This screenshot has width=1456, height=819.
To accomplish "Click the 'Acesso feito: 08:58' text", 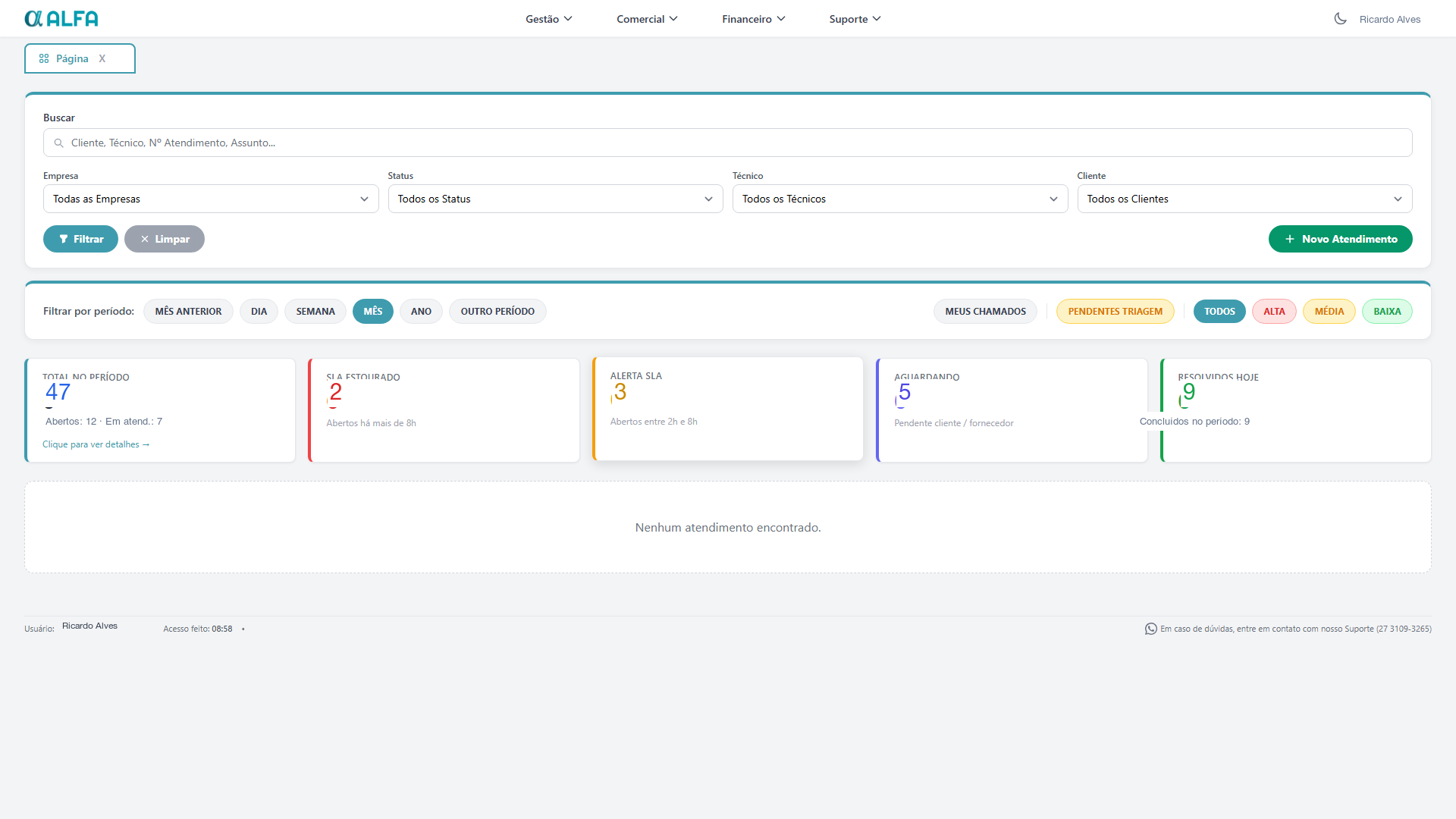I will pyautogui.click(x=198, y=629).
